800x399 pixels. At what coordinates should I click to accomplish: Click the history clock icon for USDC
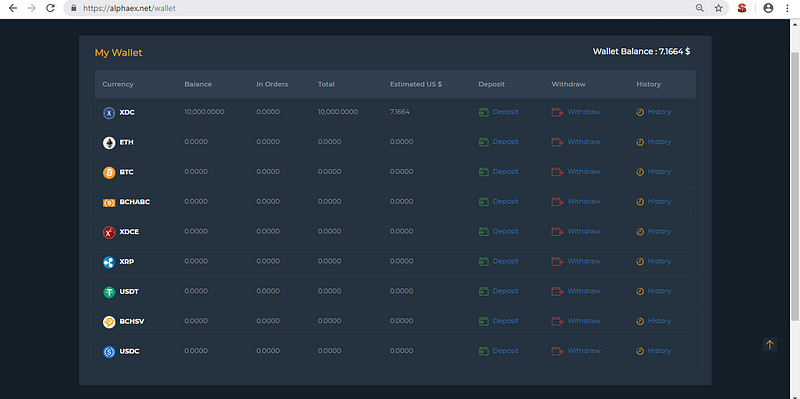(640, 351)
